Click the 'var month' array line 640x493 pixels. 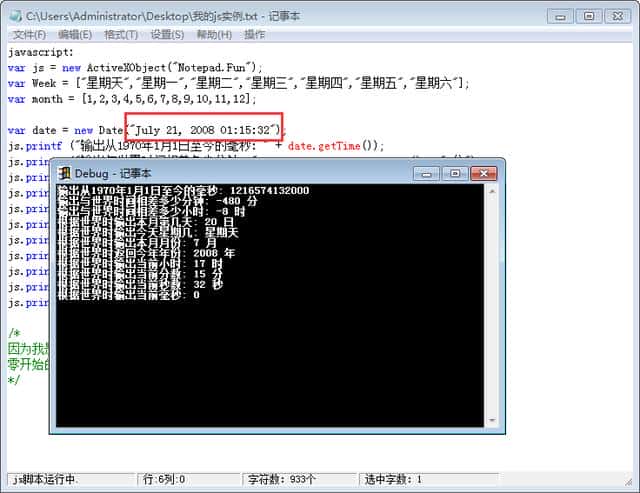coord(132,99)
